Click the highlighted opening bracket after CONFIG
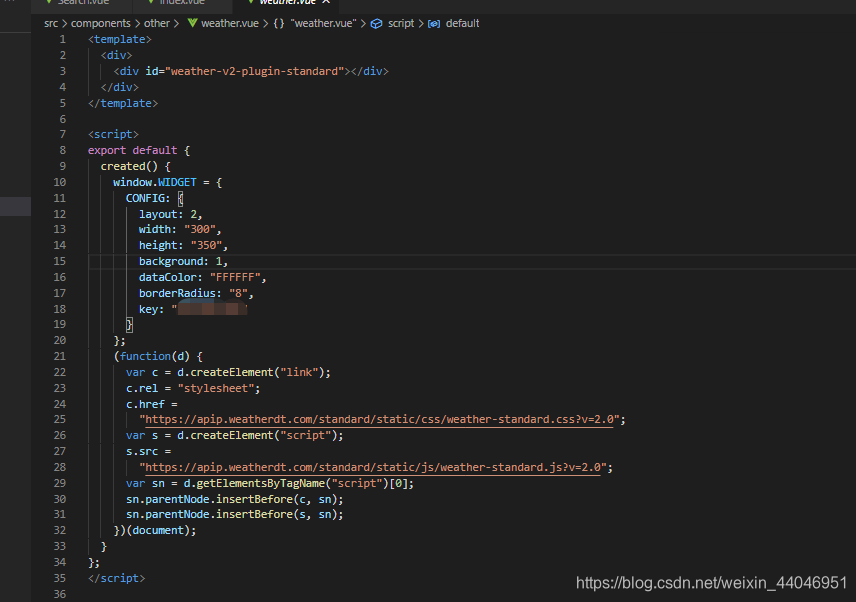Image resolution: width=856 pixels, height=602 pixels. click(180, 199)
